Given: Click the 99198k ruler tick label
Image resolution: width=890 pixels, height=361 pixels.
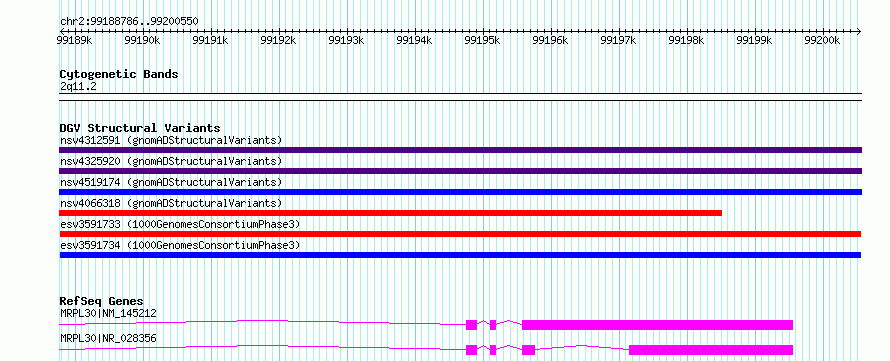Looking at the screenshot, I should (686, 40).
